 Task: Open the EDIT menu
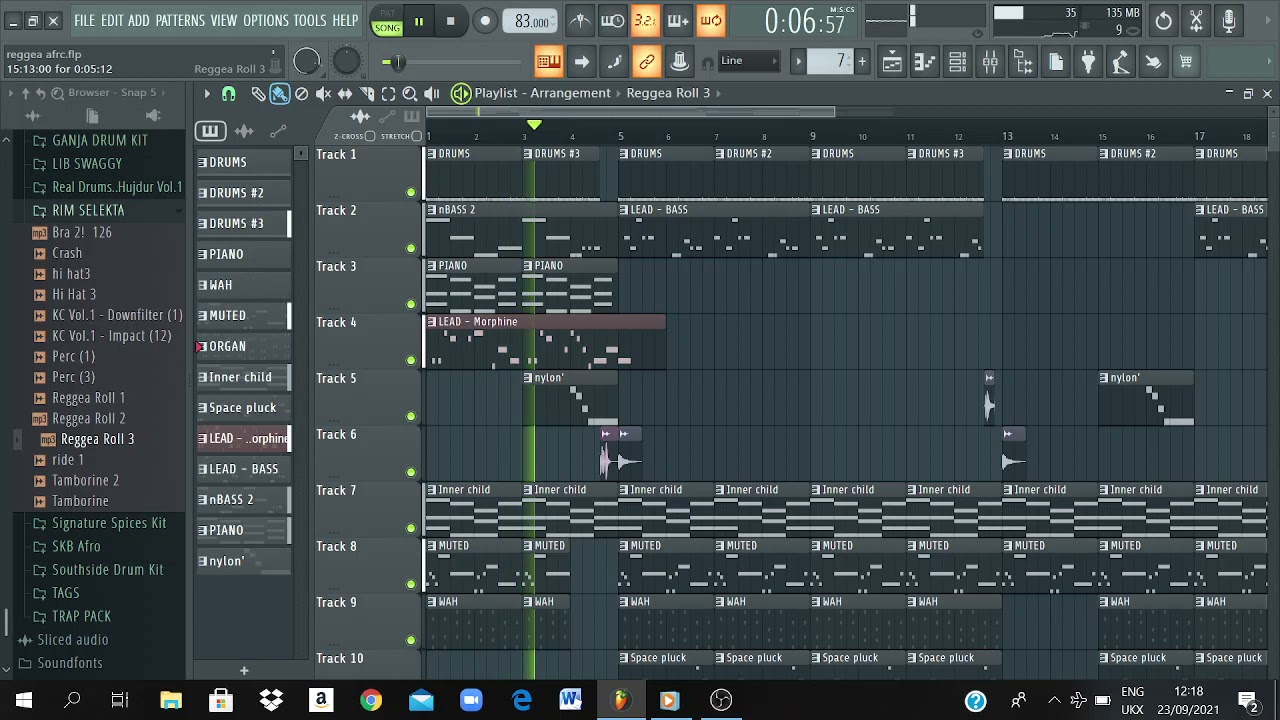click(x=112, y=20)
